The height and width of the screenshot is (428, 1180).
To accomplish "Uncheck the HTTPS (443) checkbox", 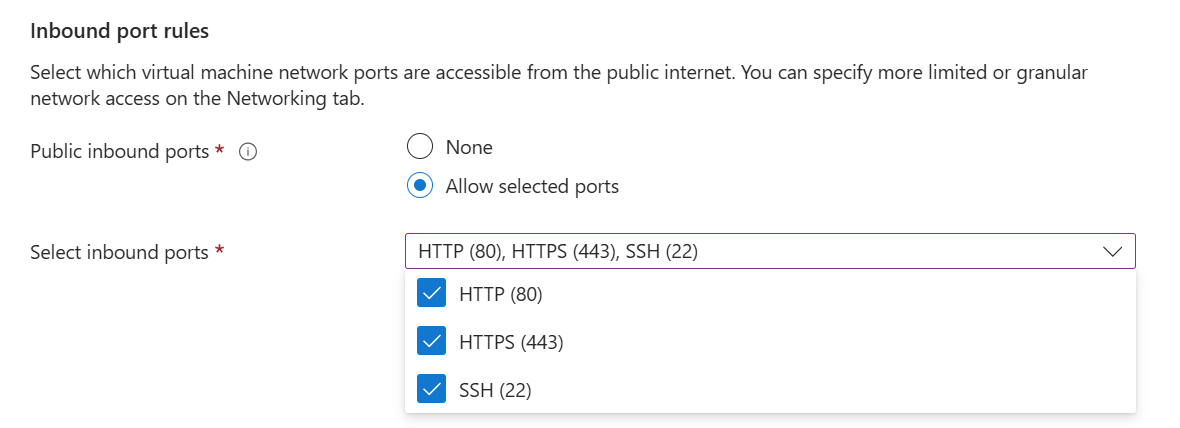I will (432, 342).
